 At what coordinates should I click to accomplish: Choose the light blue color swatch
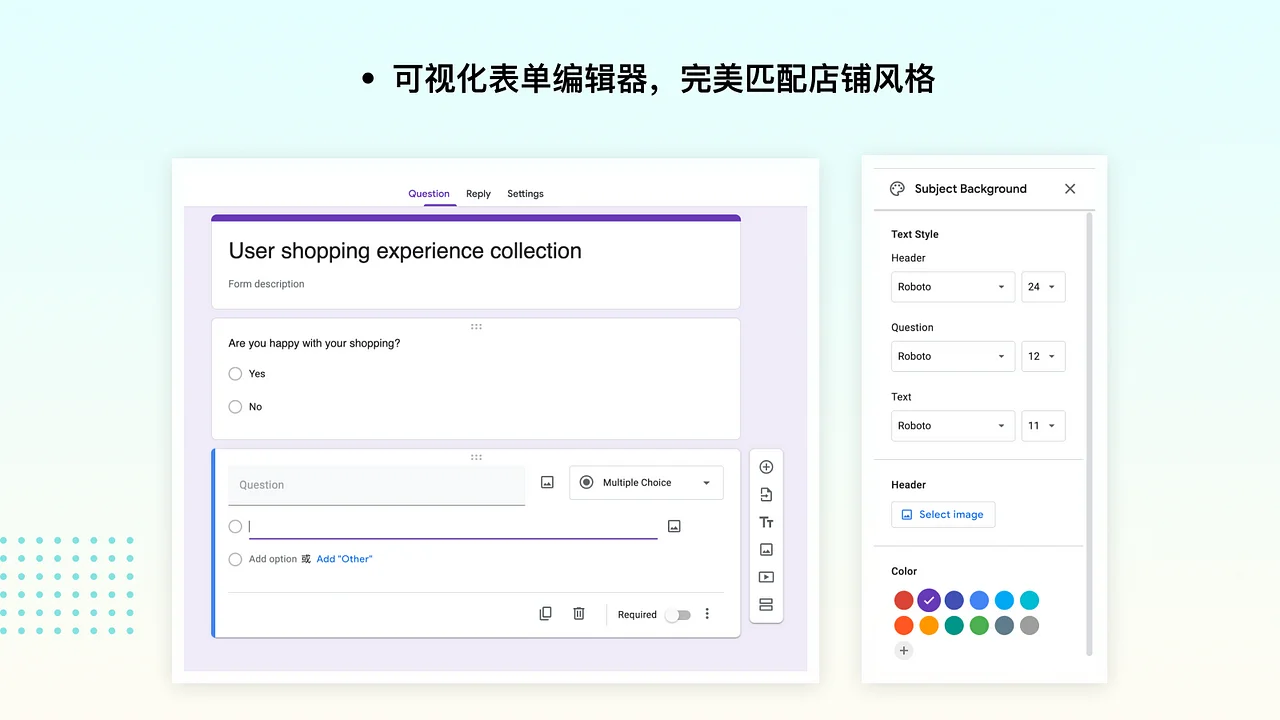pyautogui.click(x=1004, y=600)
